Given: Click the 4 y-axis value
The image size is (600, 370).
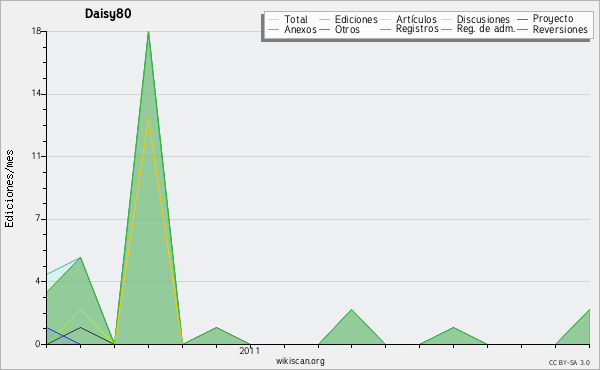Looking at the screenshot, I should click(x=38, y=281).
